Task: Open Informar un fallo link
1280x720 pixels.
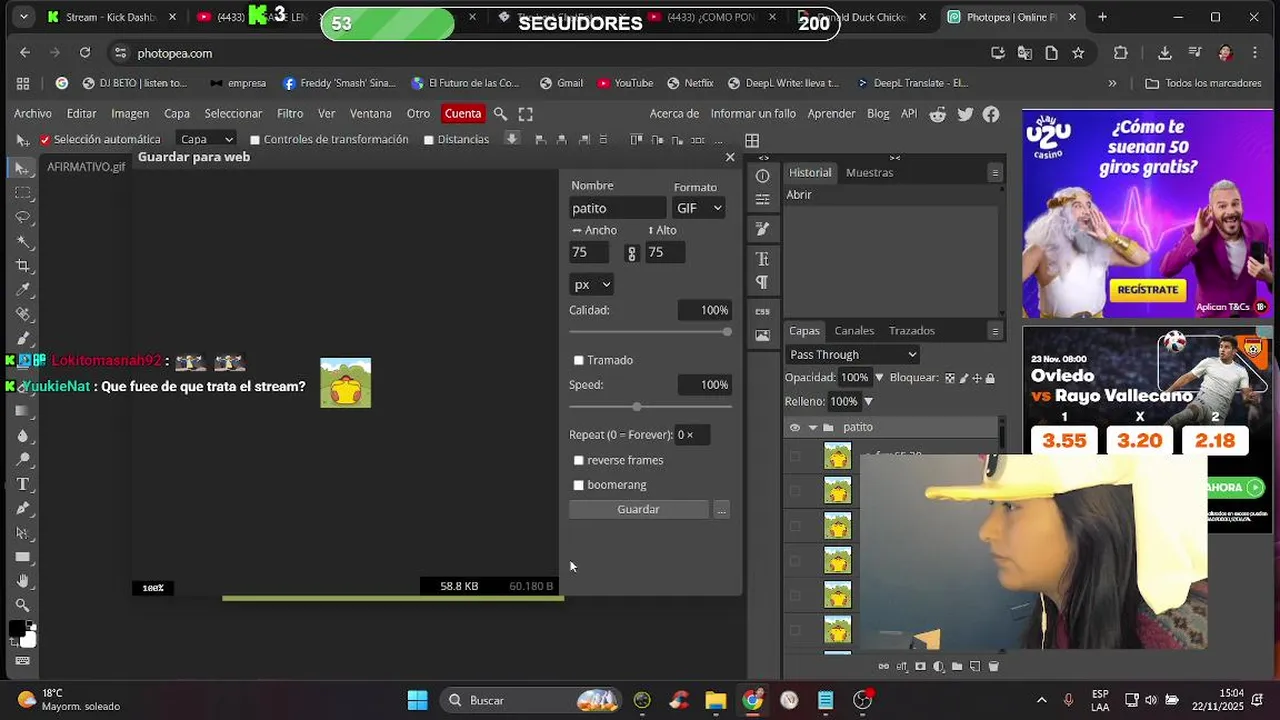Action: pos(753,114)
